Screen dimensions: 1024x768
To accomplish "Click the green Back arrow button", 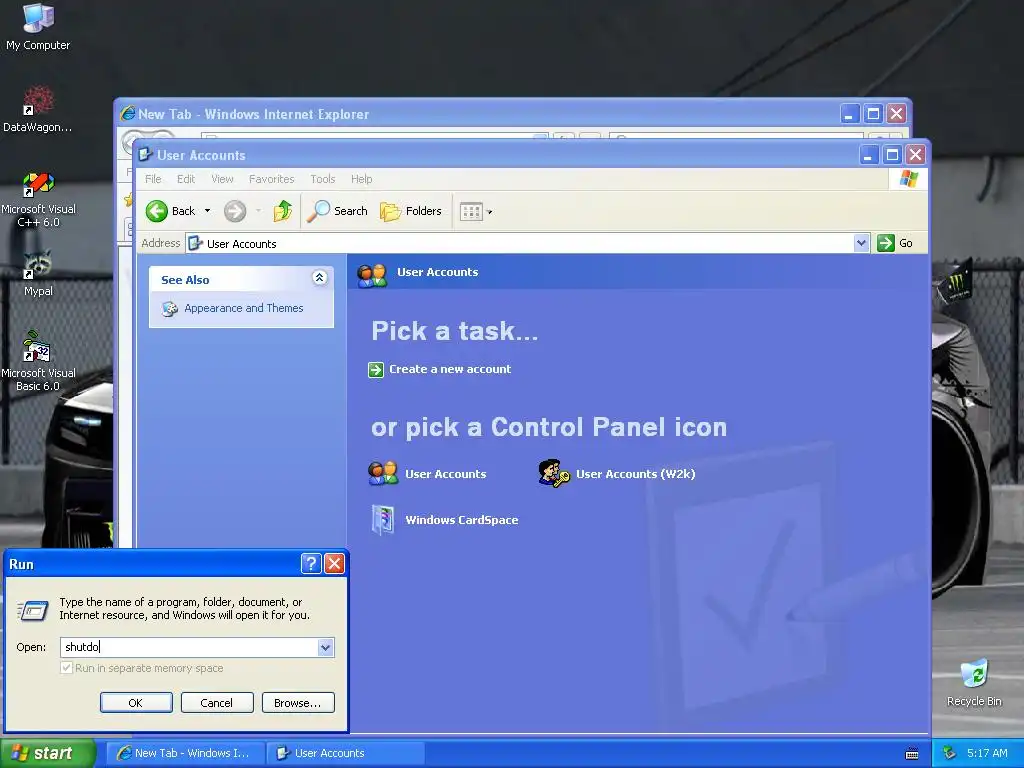I will click(170, 211).
